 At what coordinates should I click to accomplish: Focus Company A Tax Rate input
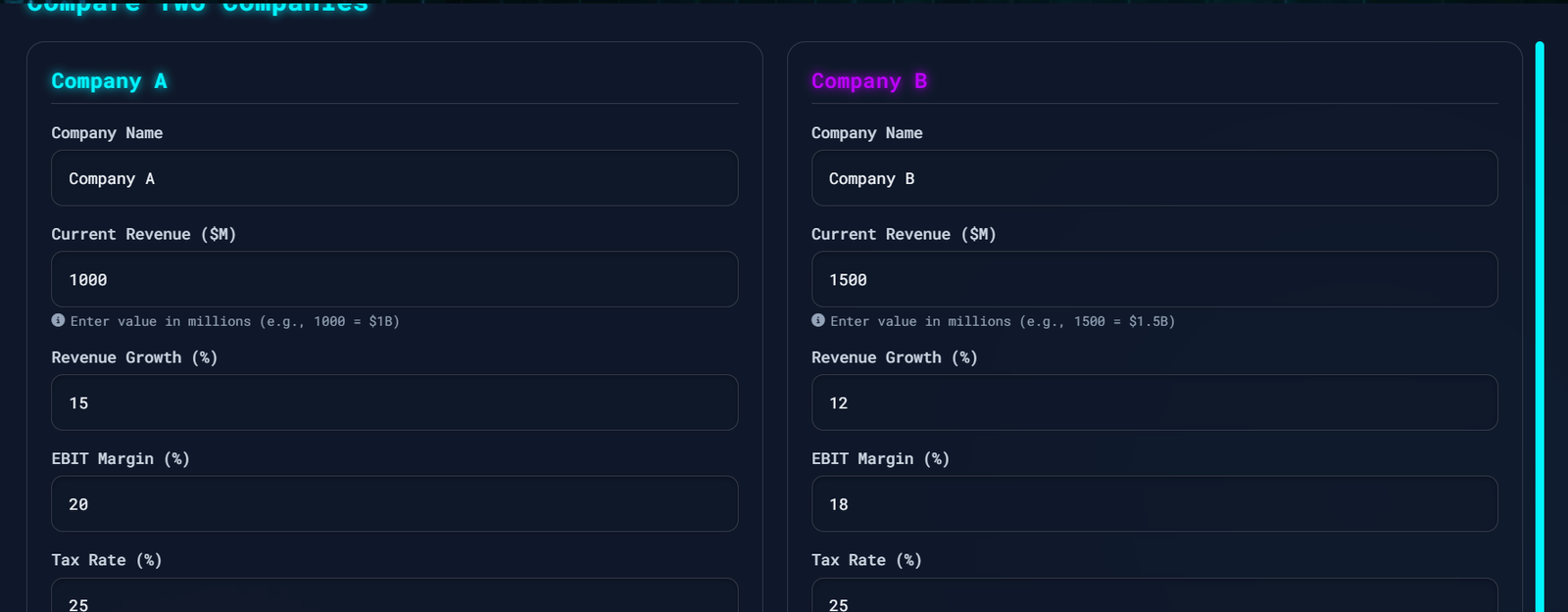coord(394,597)
